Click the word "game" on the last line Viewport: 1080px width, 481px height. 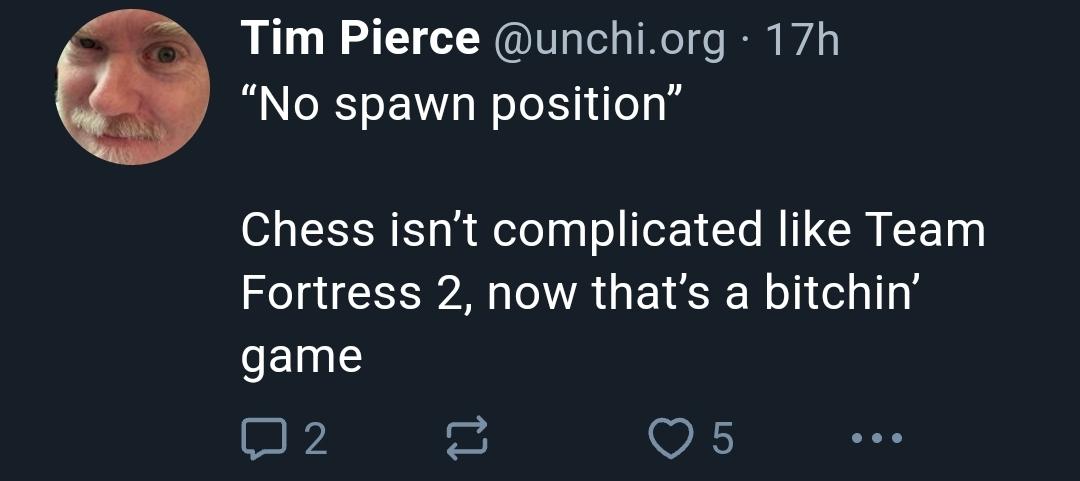pos(301,356)
